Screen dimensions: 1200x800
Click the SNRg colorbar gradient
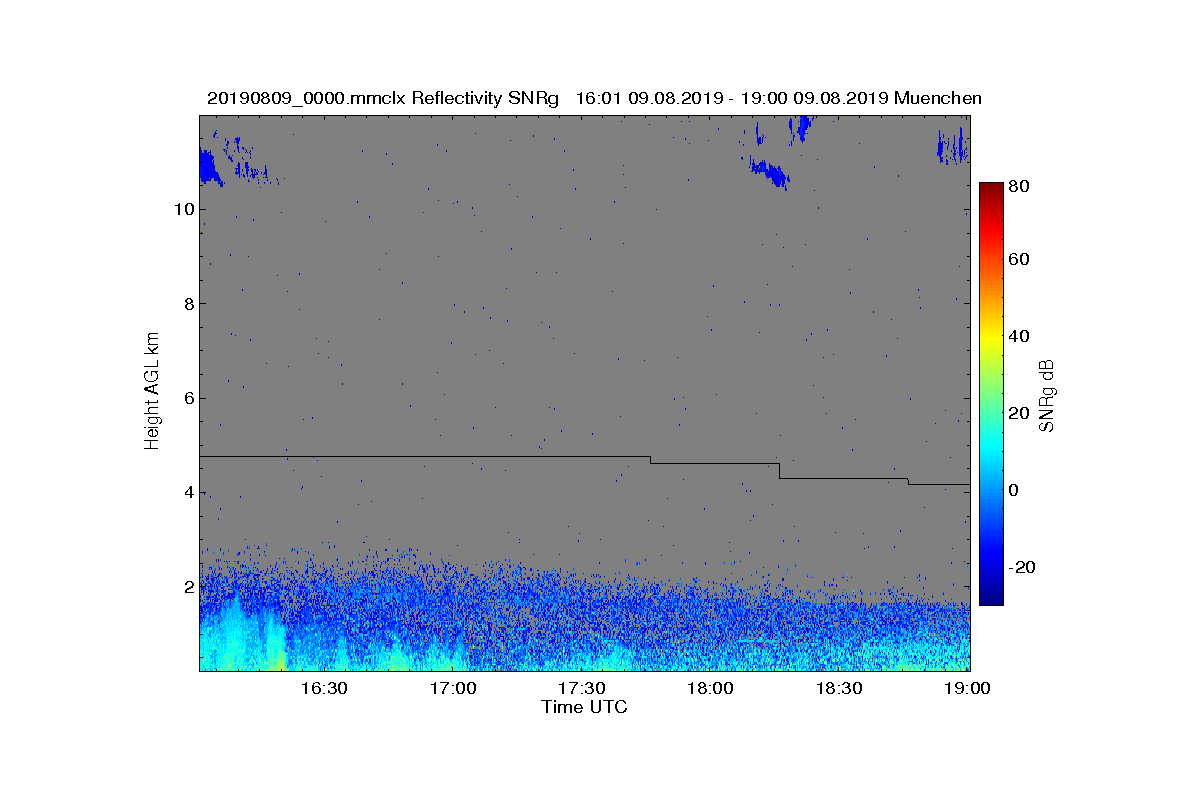[x=991, y=394]
